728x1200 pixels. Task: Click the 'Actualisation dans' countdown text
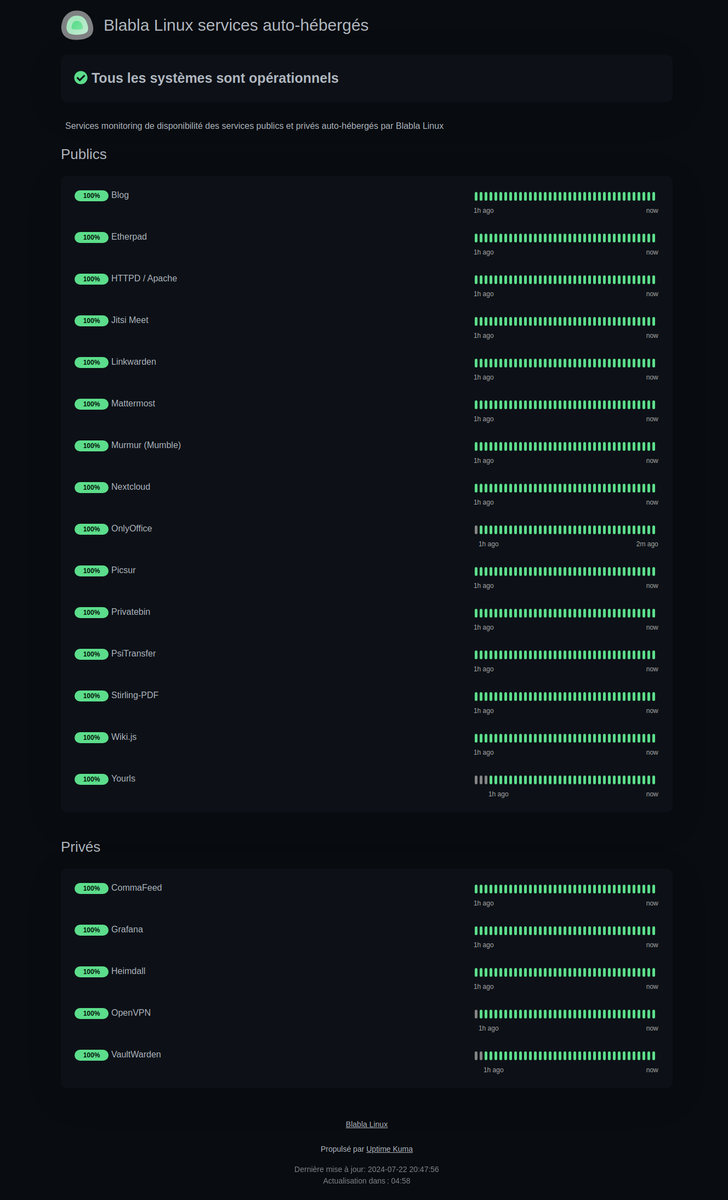point(366,1181)
